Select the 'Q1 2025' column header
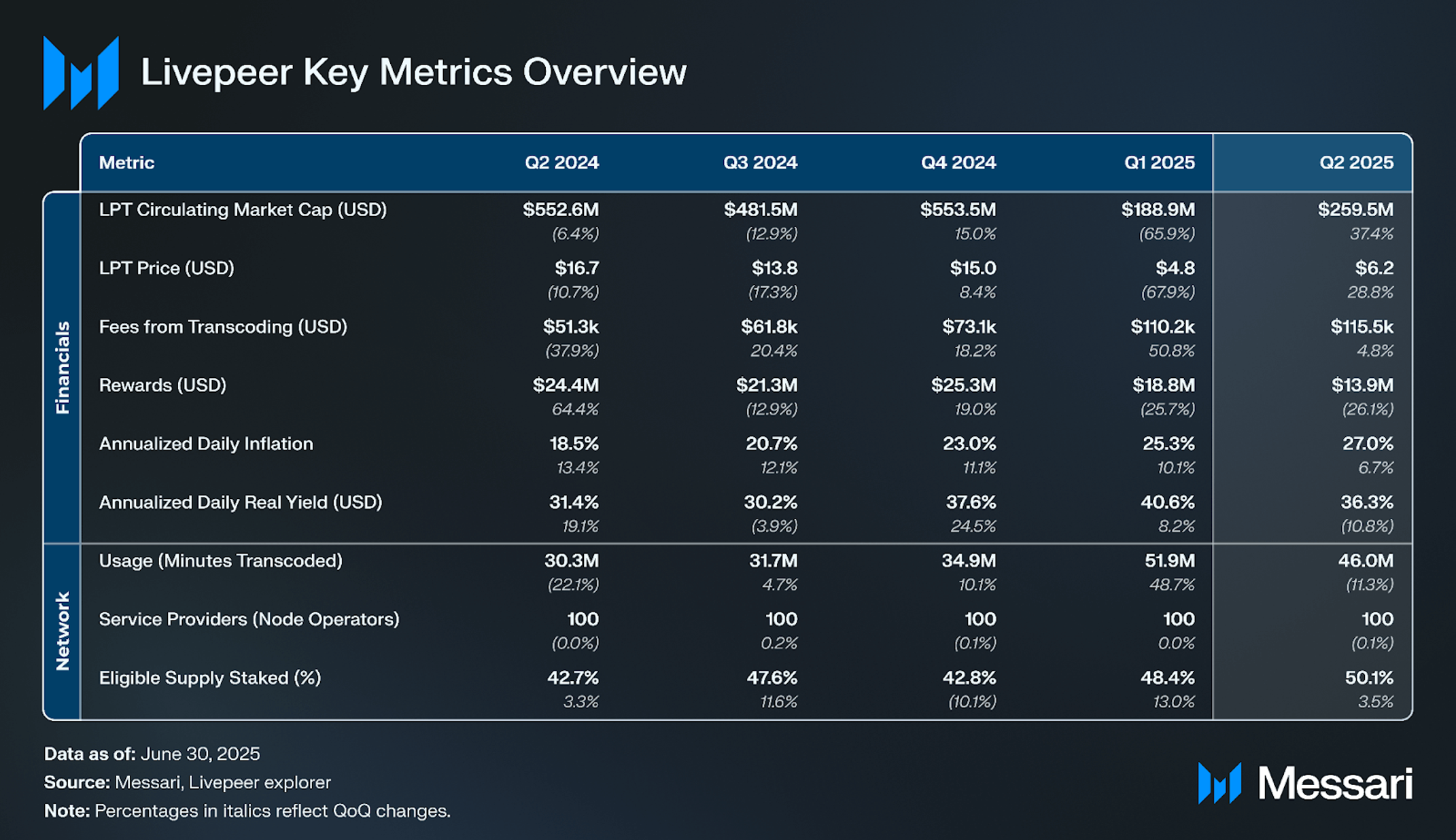The image size is (1456, 840). tap(1159, 162)
